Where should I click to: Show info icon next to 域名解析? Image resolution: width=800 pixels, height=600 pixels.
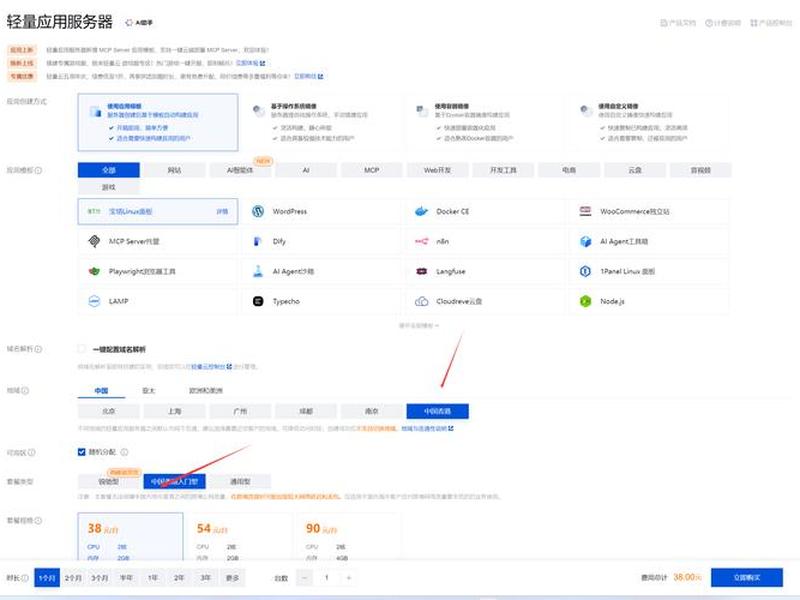tap(38, 349)
